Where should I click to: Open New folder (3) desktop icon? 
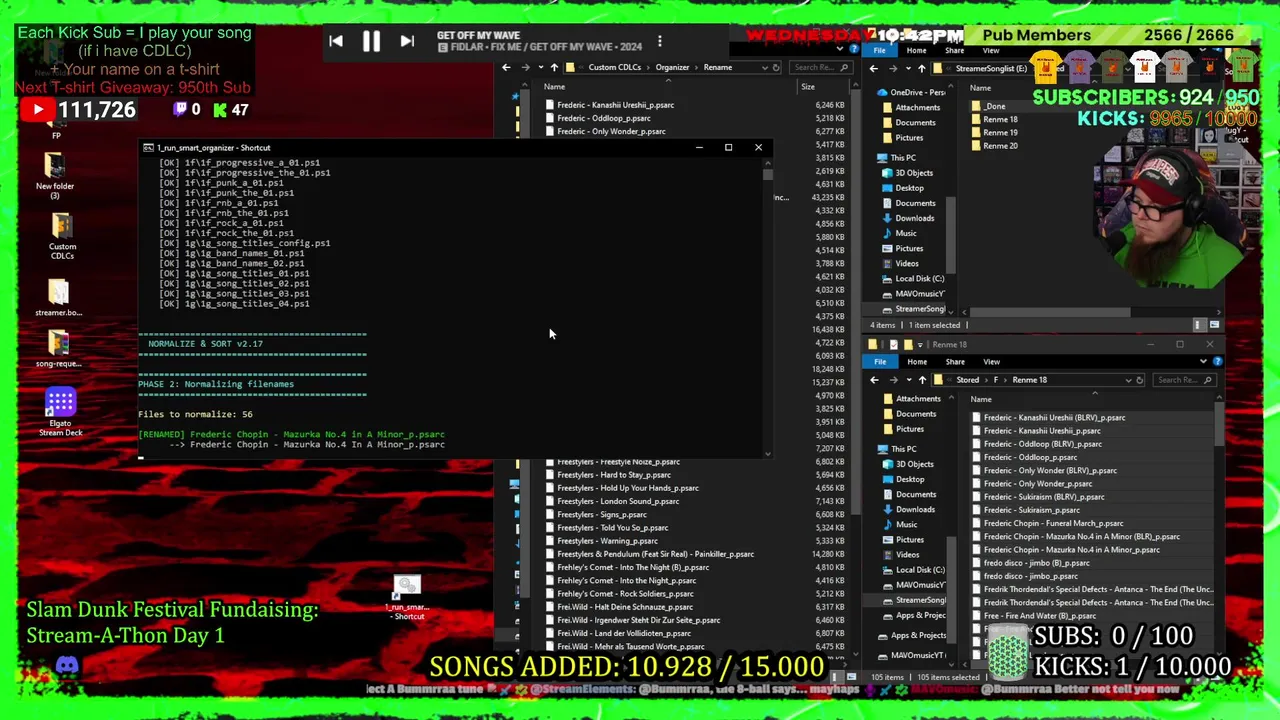click(55, 174)
